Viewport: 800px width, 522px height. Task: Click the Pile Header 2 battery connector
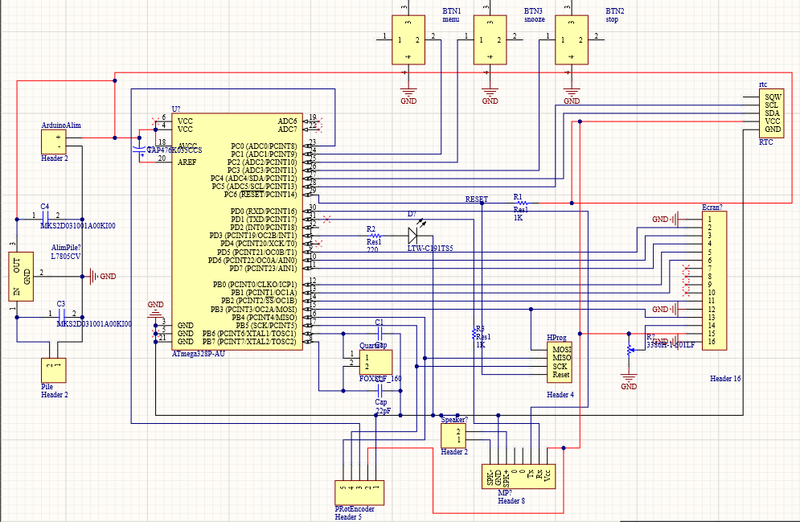[x=54, y=371]
